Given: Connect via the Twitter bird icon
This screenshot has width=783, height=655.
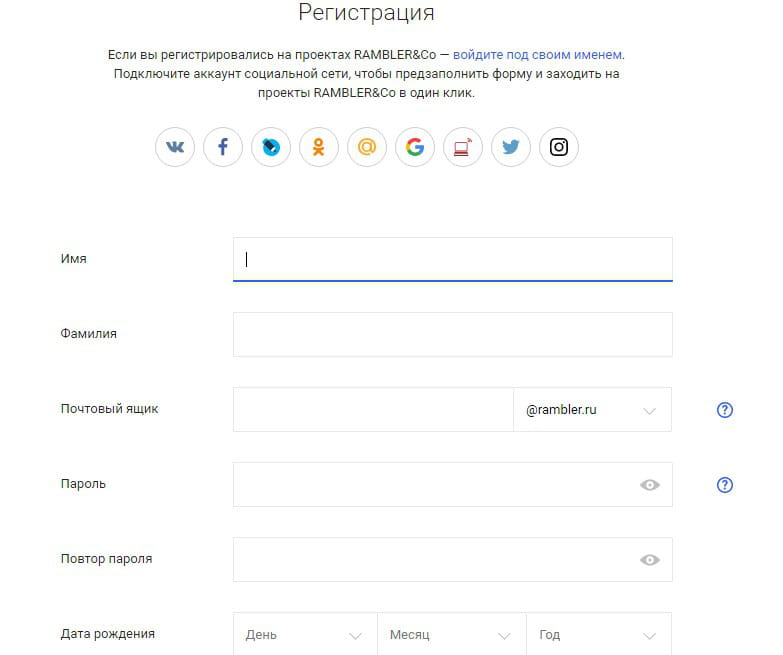Looking at the screenshot, I should 511,148.
